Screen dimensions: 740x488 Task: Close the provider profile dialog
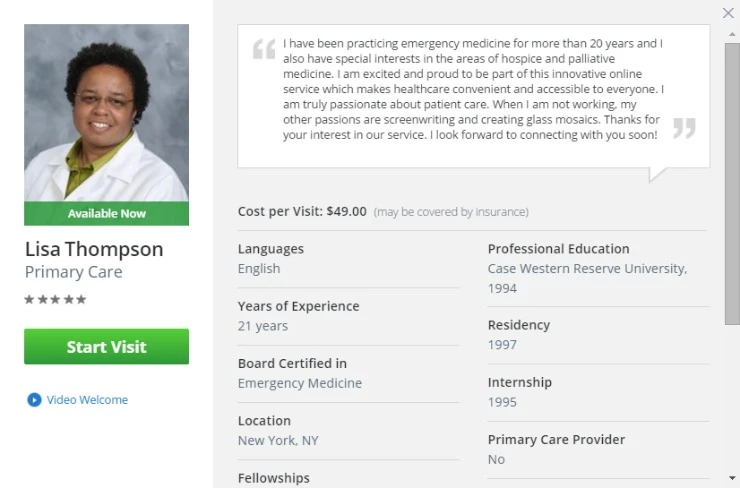click(728, 13)
